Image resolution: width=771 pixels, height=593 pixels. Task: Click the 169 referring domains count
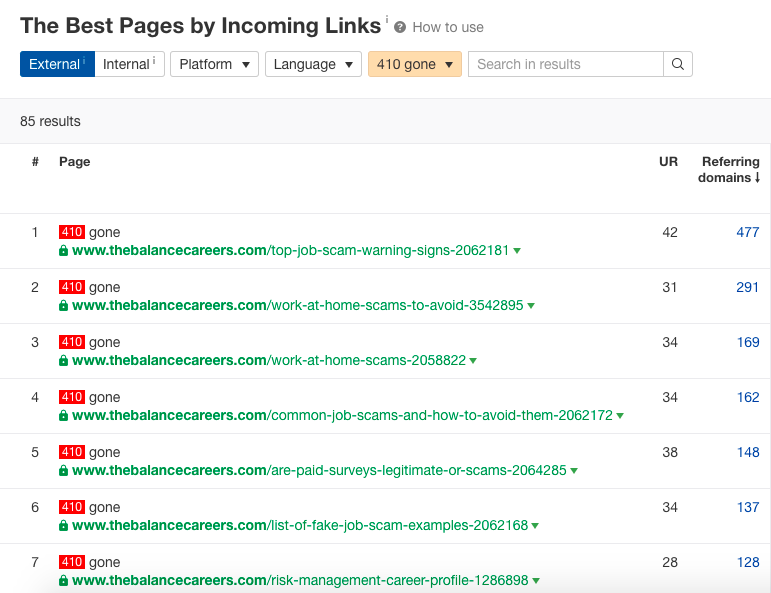tap(748, 343)
